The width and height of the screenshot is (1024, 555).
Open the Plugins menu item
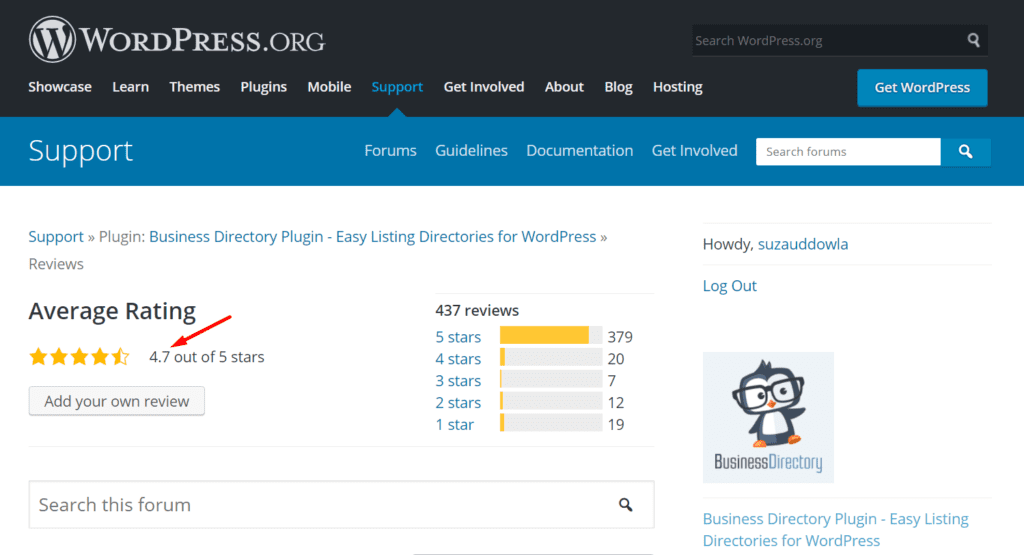[264, 87]
